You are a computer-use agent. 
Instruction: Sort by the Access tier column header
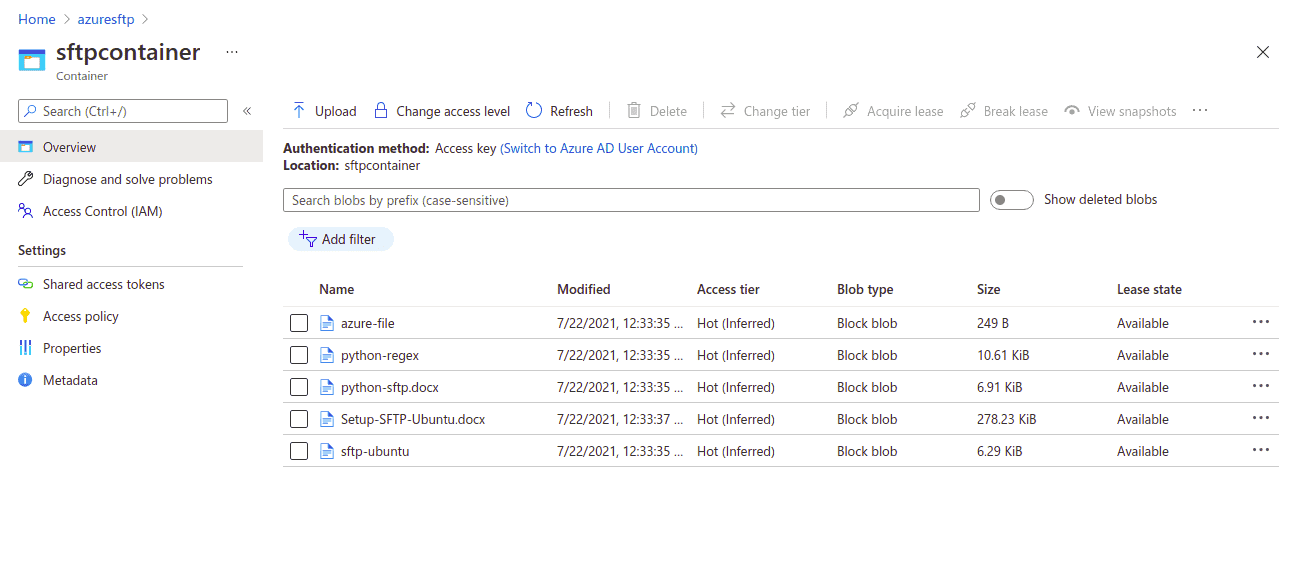pyautogui.click(x=728, y=289)
